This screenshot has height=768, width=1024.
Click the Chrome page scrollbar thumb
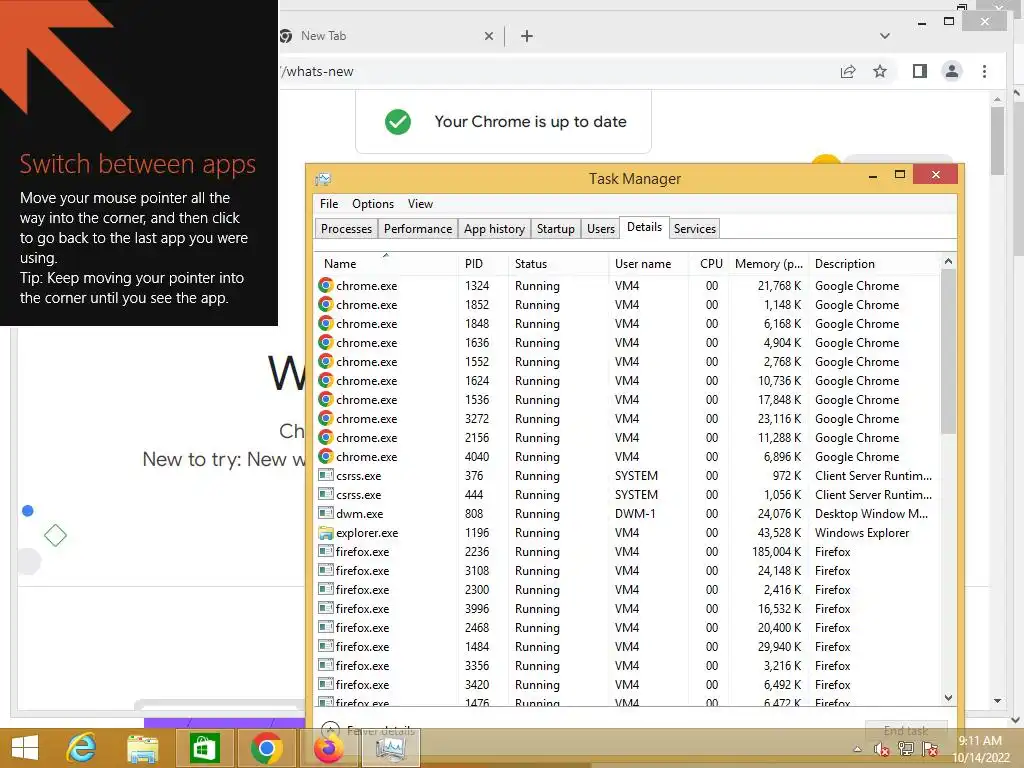pos(997,140)
